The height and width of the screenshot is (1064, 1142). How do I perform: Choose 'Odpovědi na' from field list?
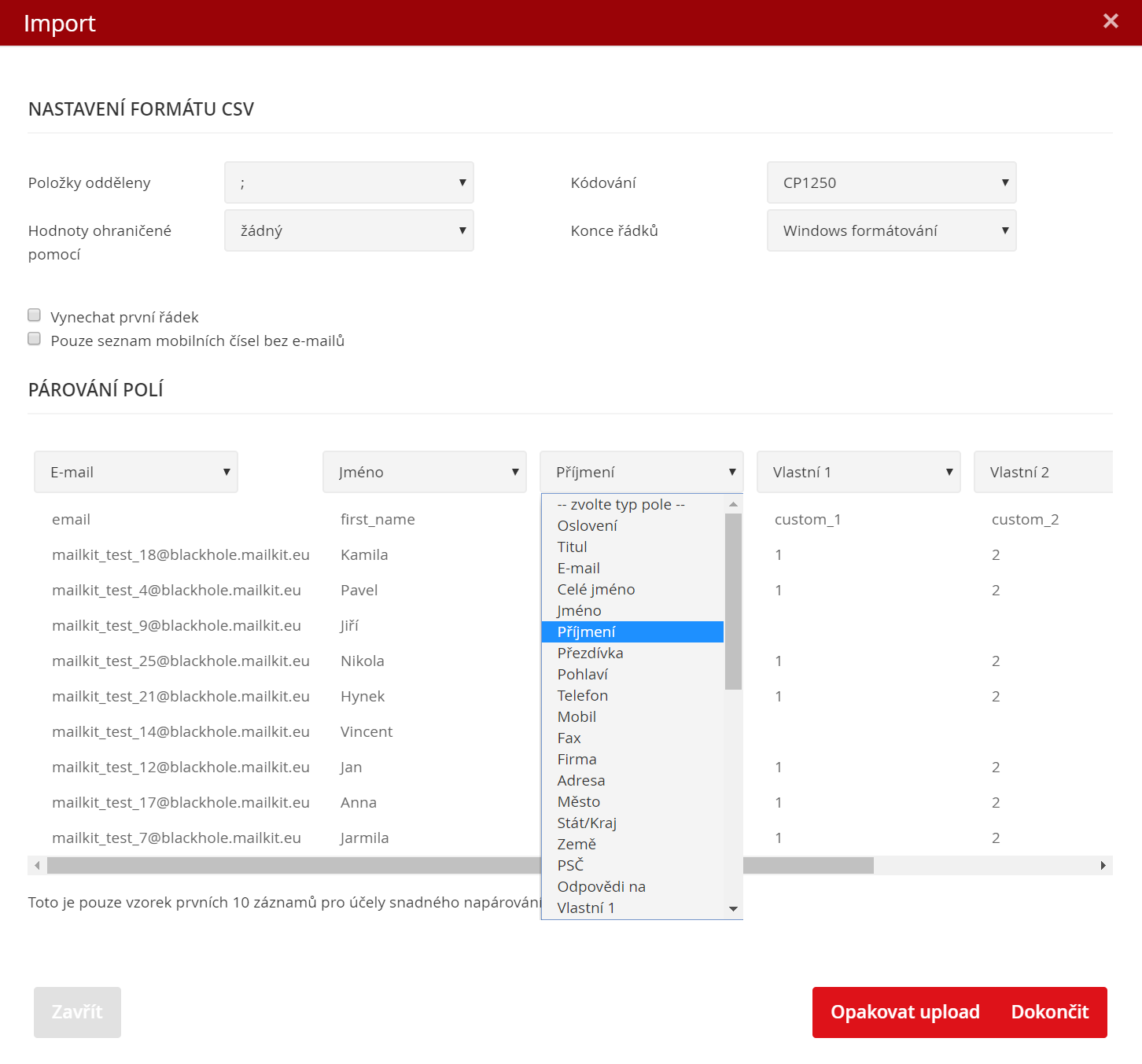coord(632,887)
